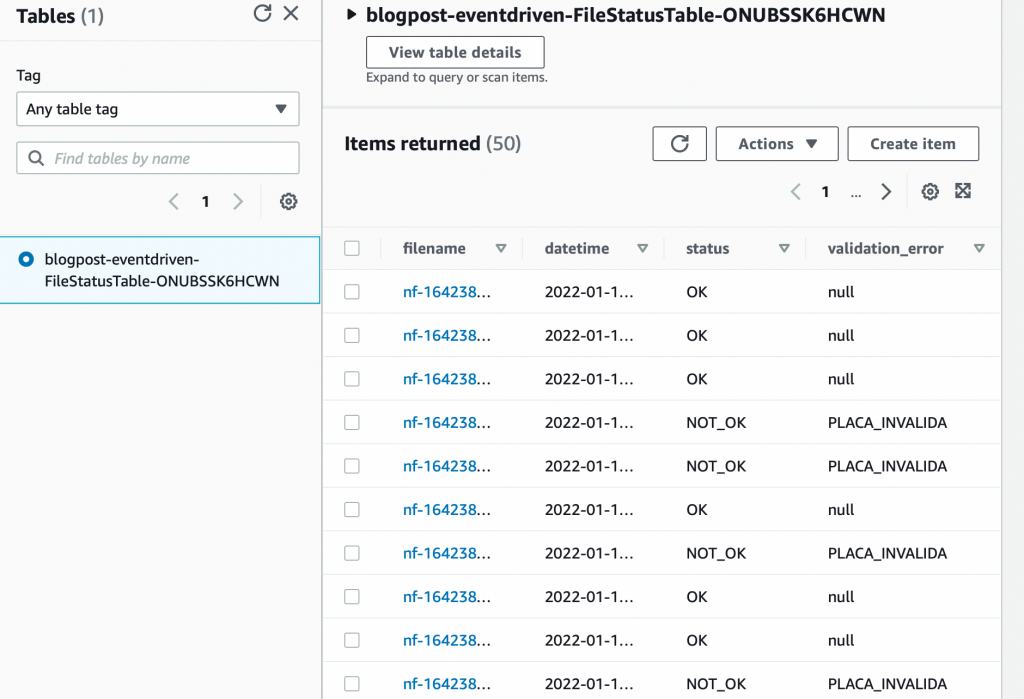This screenshot has height=699, width=1024.
Task: Open the Any table tag dropdown
Action: pos(158,109)
